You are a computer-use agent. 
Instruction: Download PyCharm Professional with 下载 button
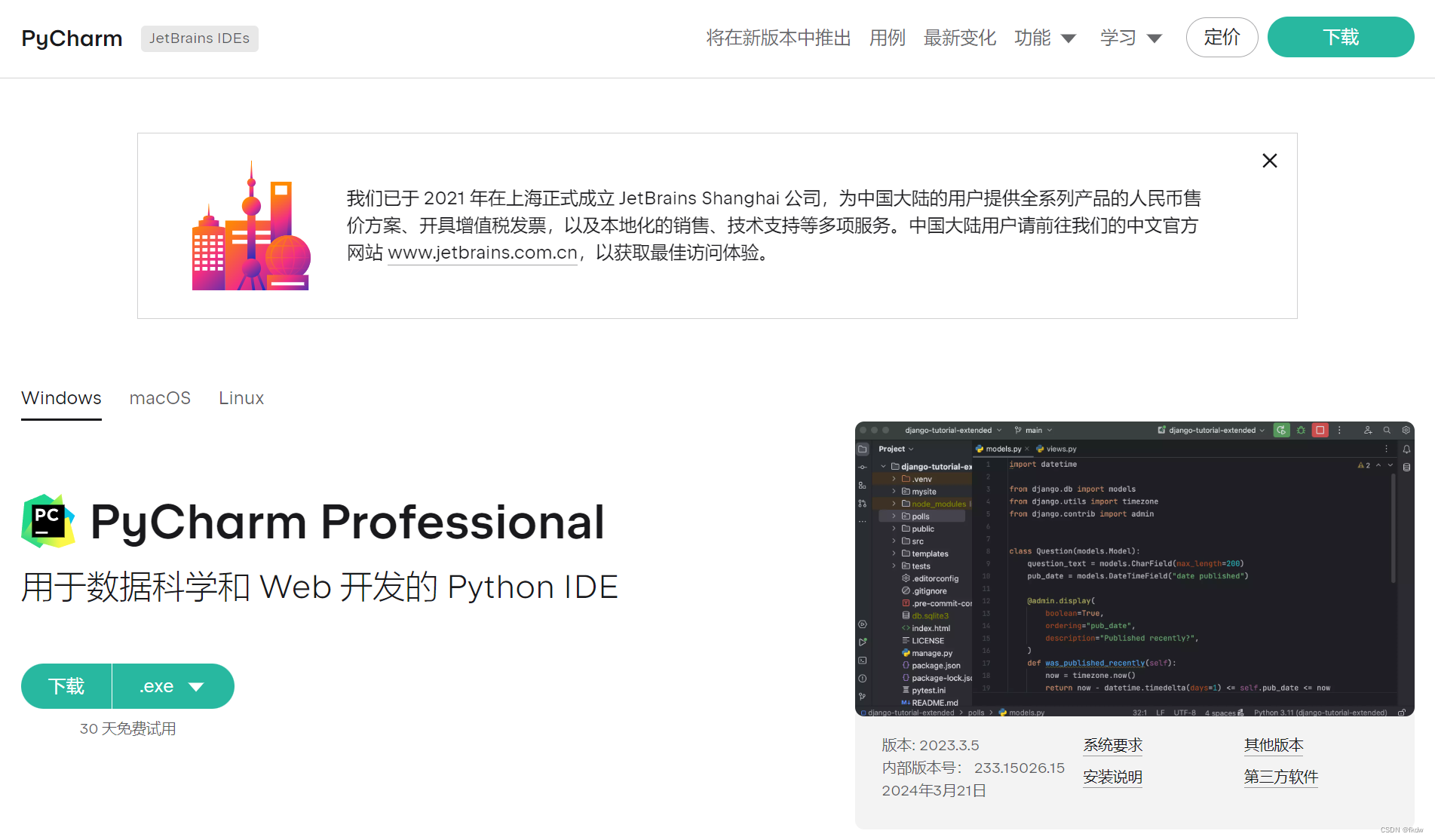point(66,686)
